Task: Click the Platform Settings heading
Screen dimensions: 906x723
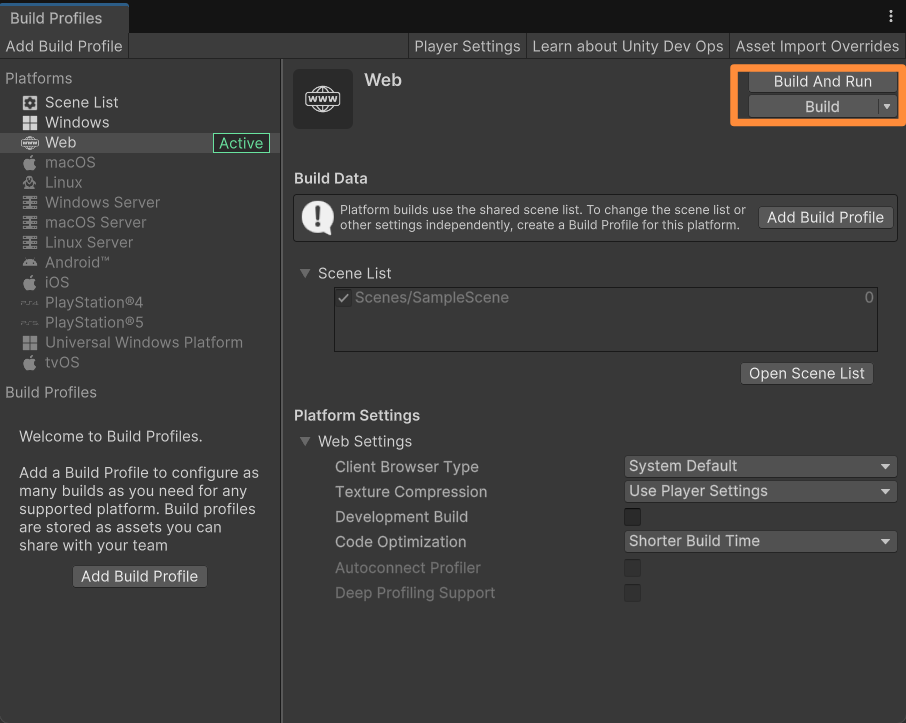Action: tap(357, 416)
